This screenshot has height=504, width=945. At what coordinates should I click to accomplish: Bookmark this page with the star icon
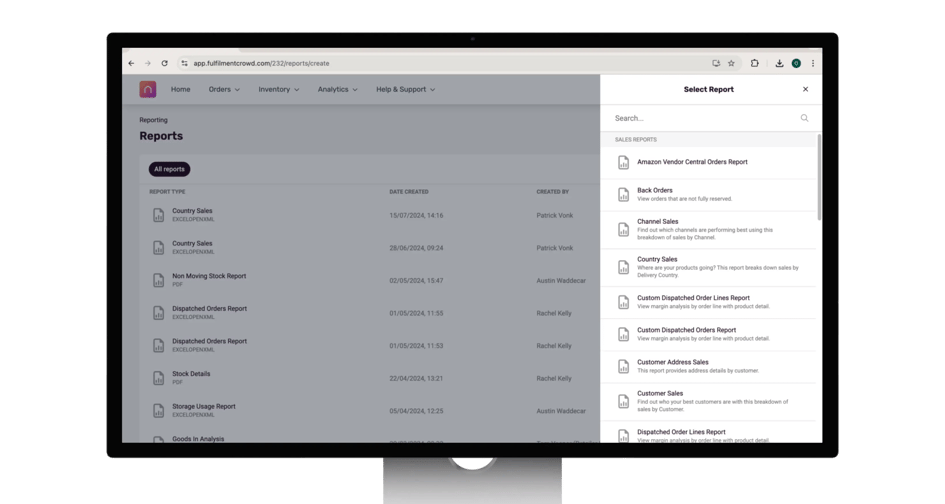point(731,63)
